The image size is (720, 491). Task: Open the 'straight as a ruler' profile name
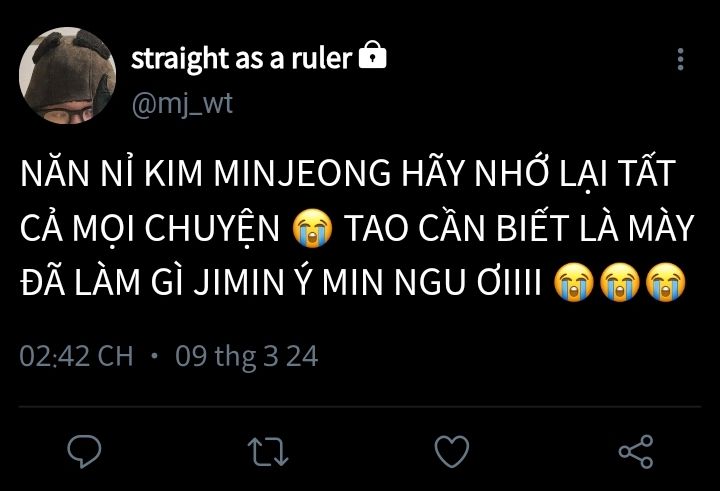tap(242, 59)
